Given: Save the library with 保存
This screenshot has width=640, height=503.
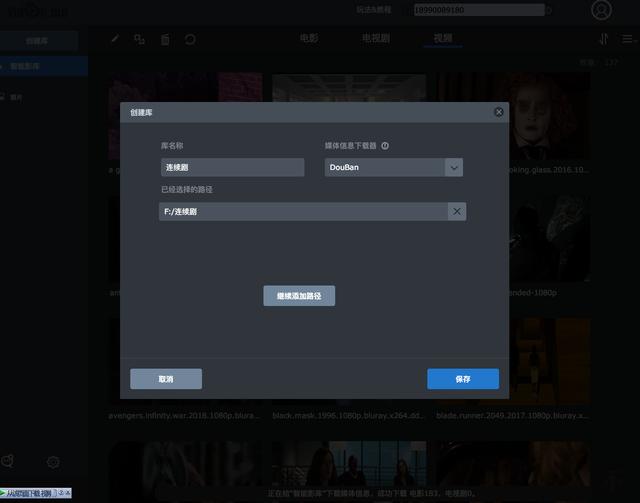Looking at the screenshot, I should coord(463,379).
